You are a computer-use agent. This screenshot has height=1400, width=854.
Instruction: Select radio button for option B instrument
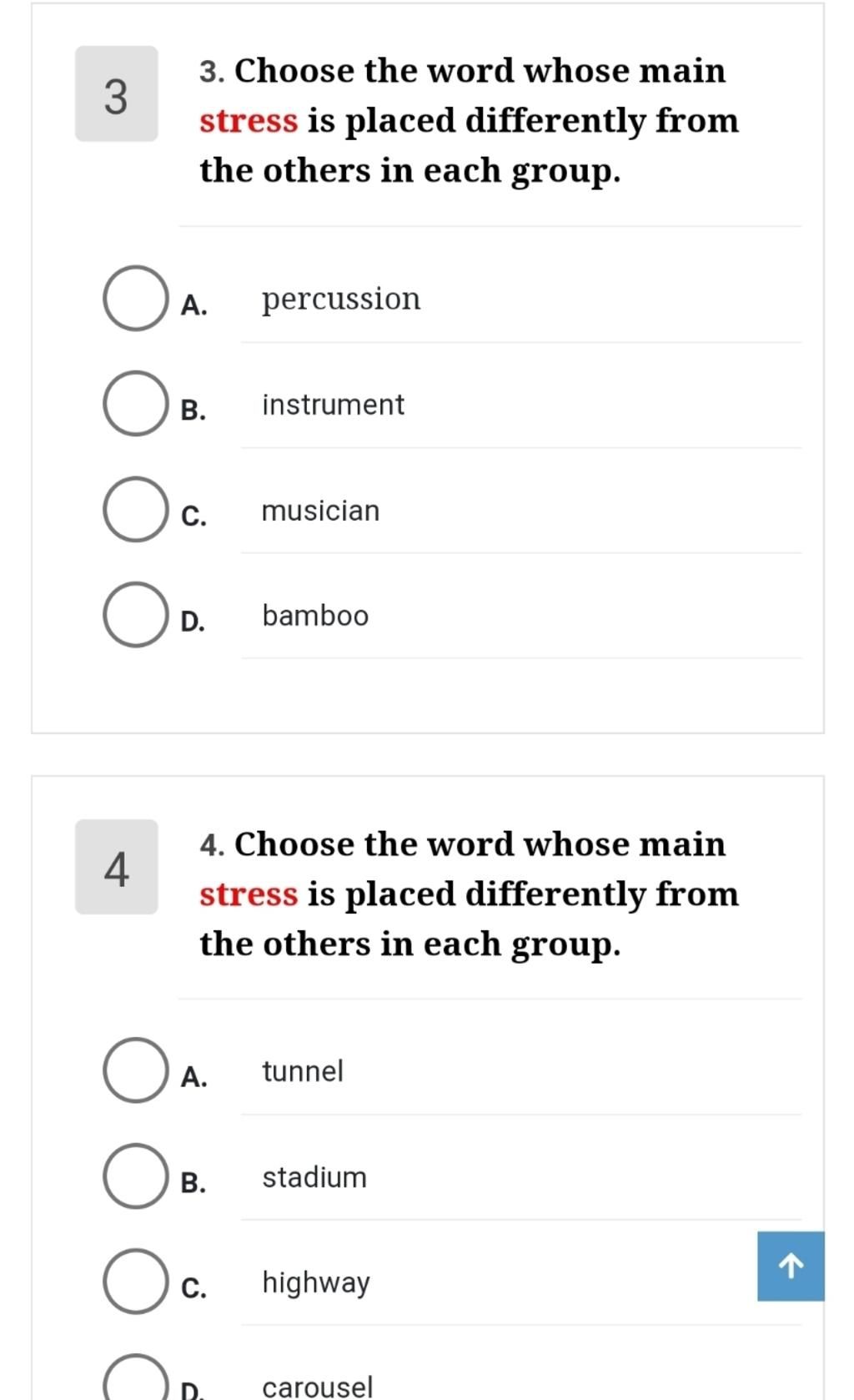tap(135, 404)
